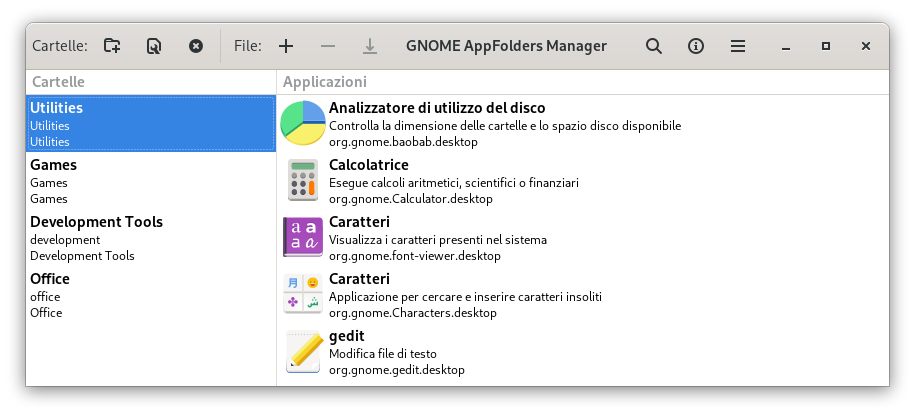Click the Applicazioni column header

click(583, 82)
